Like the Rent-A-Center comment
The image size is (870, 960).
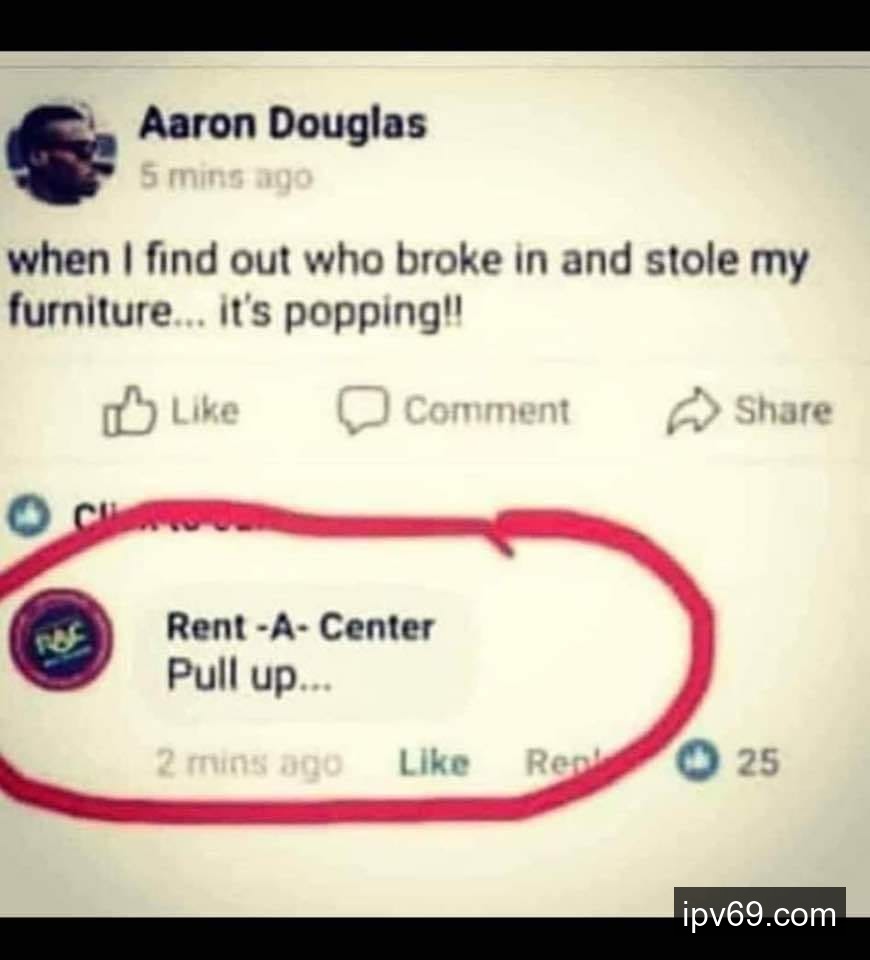point(433,763)
